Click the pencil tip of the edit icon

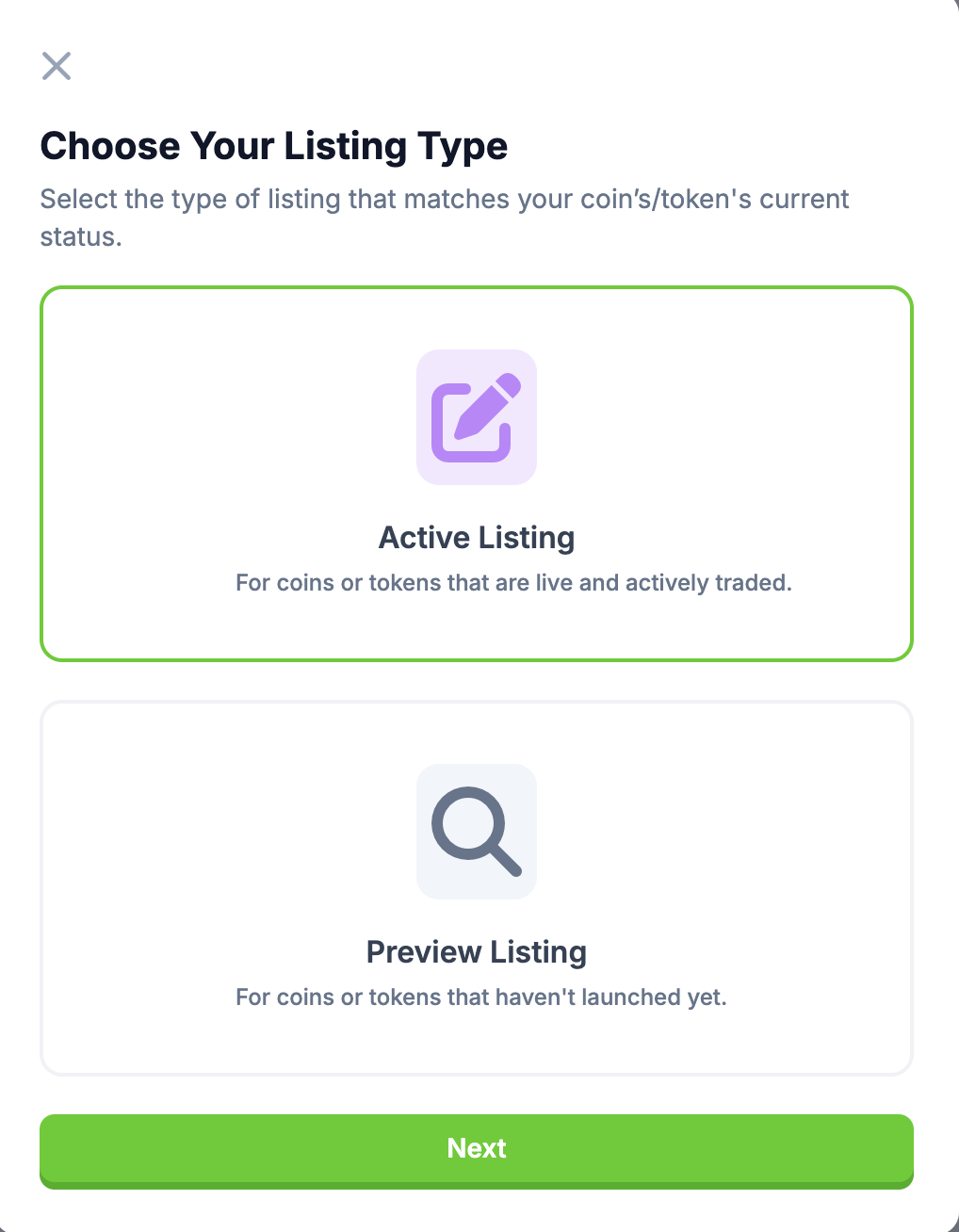coord(463,430)
